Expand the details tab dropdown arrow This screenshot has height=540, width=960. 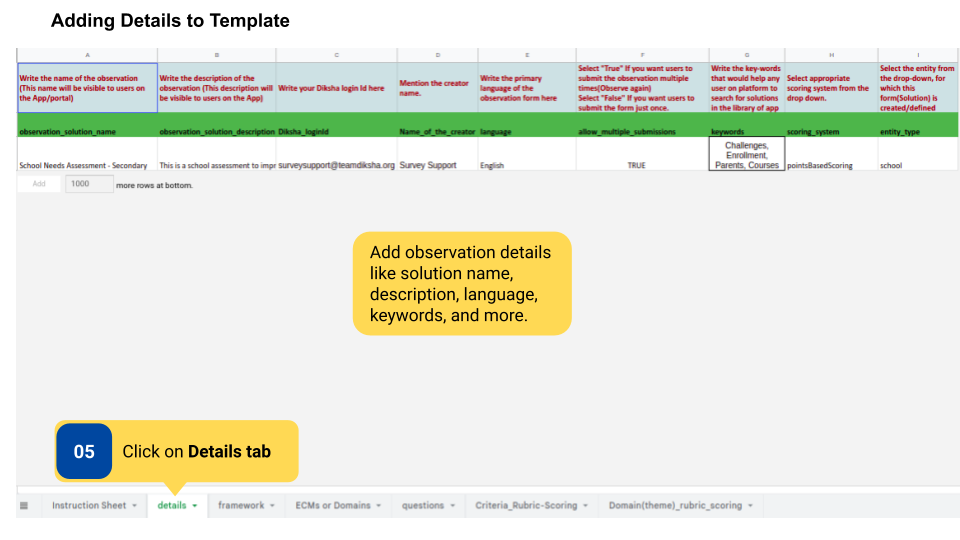(x=195, y=506)
